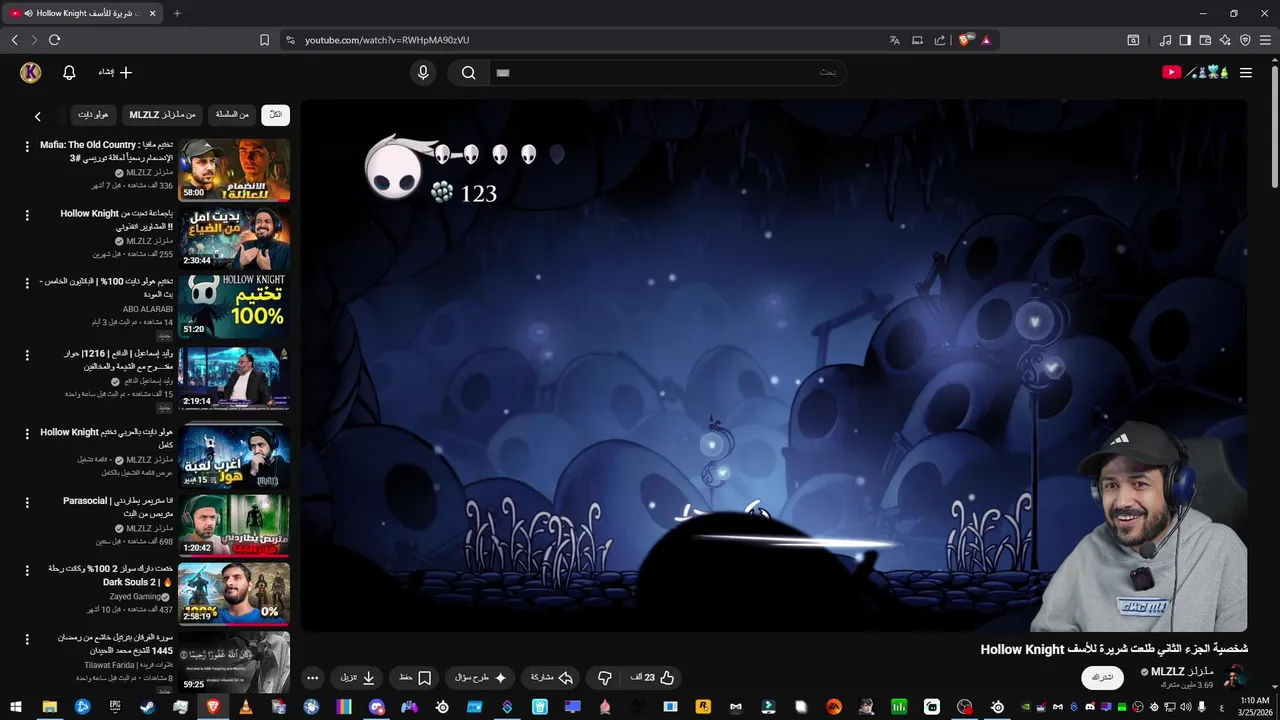Viewport: 1280px width, 720px height.
Task: Reload the page
Action: pyautogui.click(x=54, y=40)
